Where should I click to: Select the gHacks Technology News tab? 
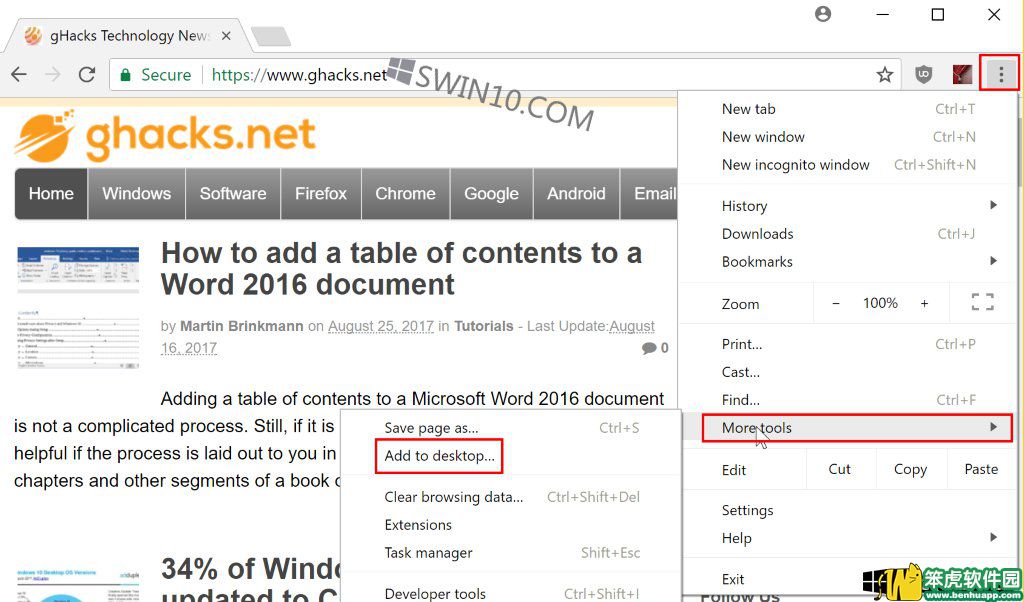click(x=127, y=36)
